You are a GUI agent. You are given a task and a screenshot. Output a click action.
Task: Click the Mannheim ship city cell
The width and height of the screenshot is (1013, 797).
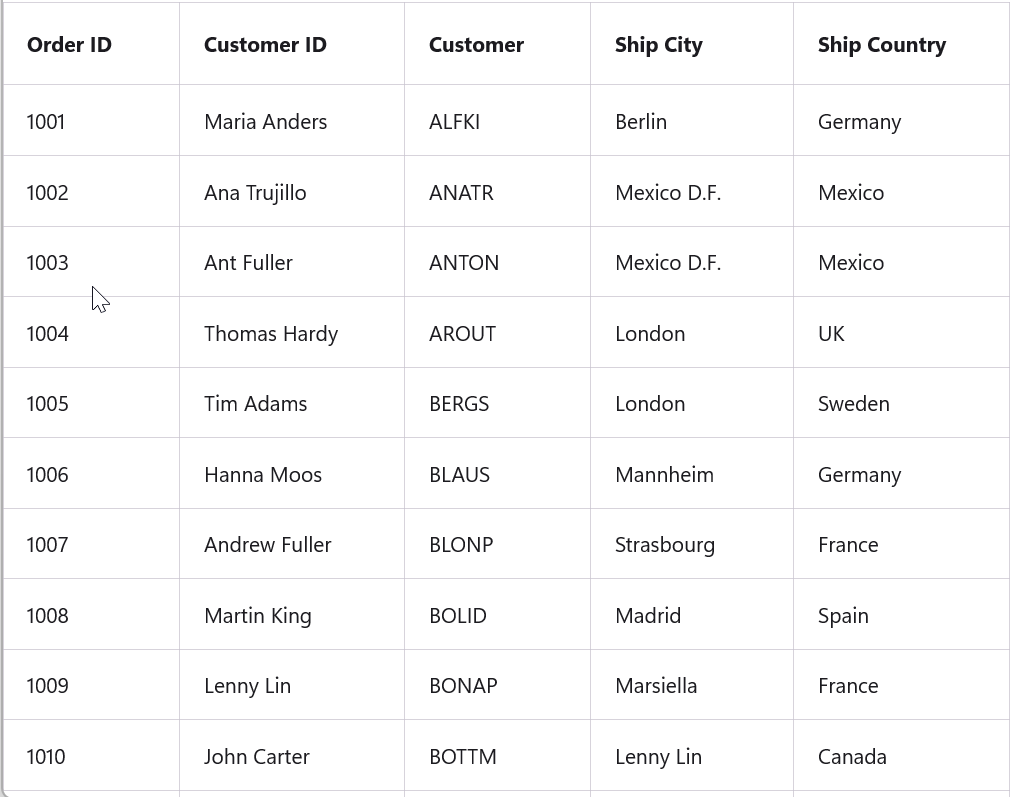(664, 475)
